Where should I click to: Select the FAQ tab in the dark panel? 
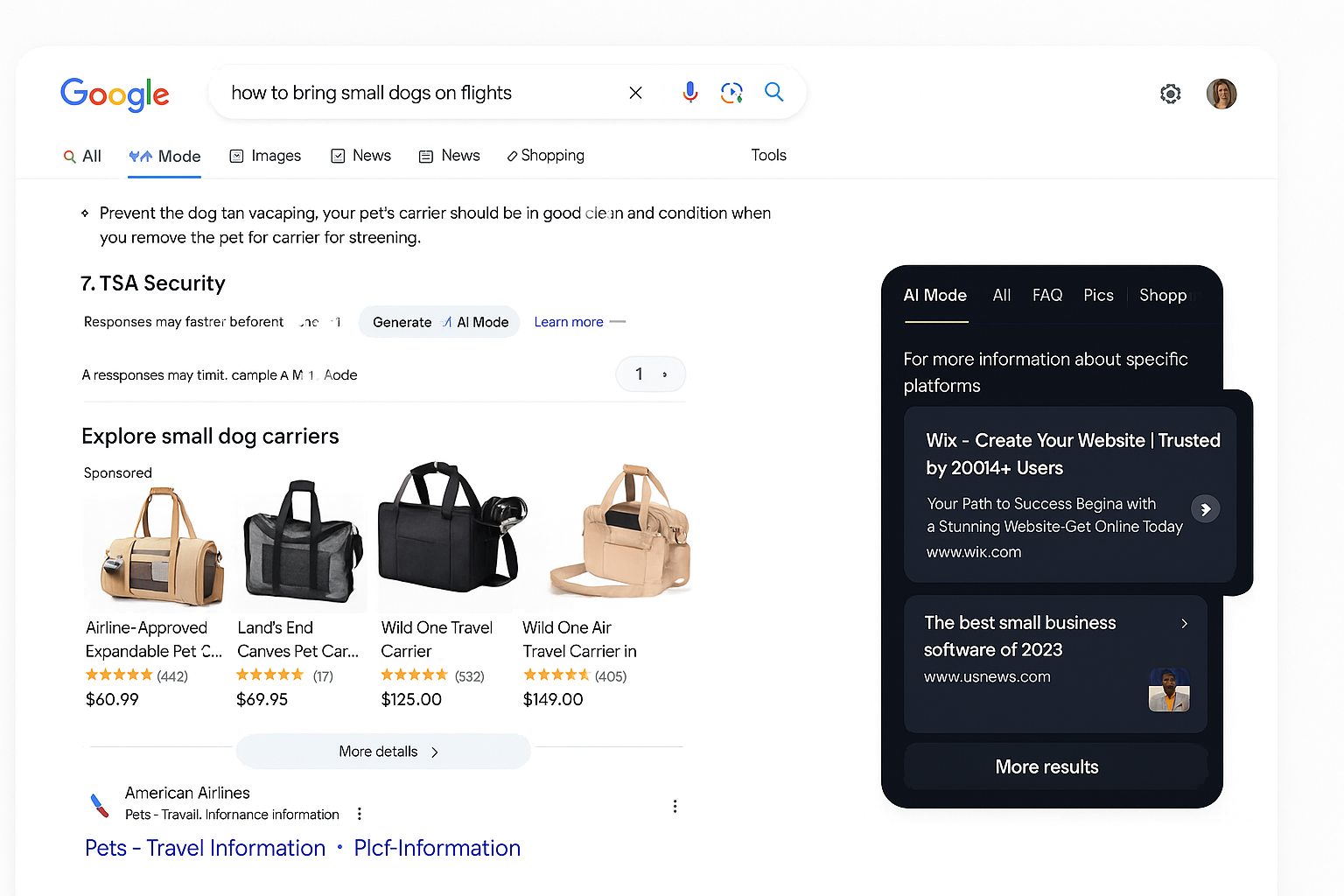(1046, 296)
